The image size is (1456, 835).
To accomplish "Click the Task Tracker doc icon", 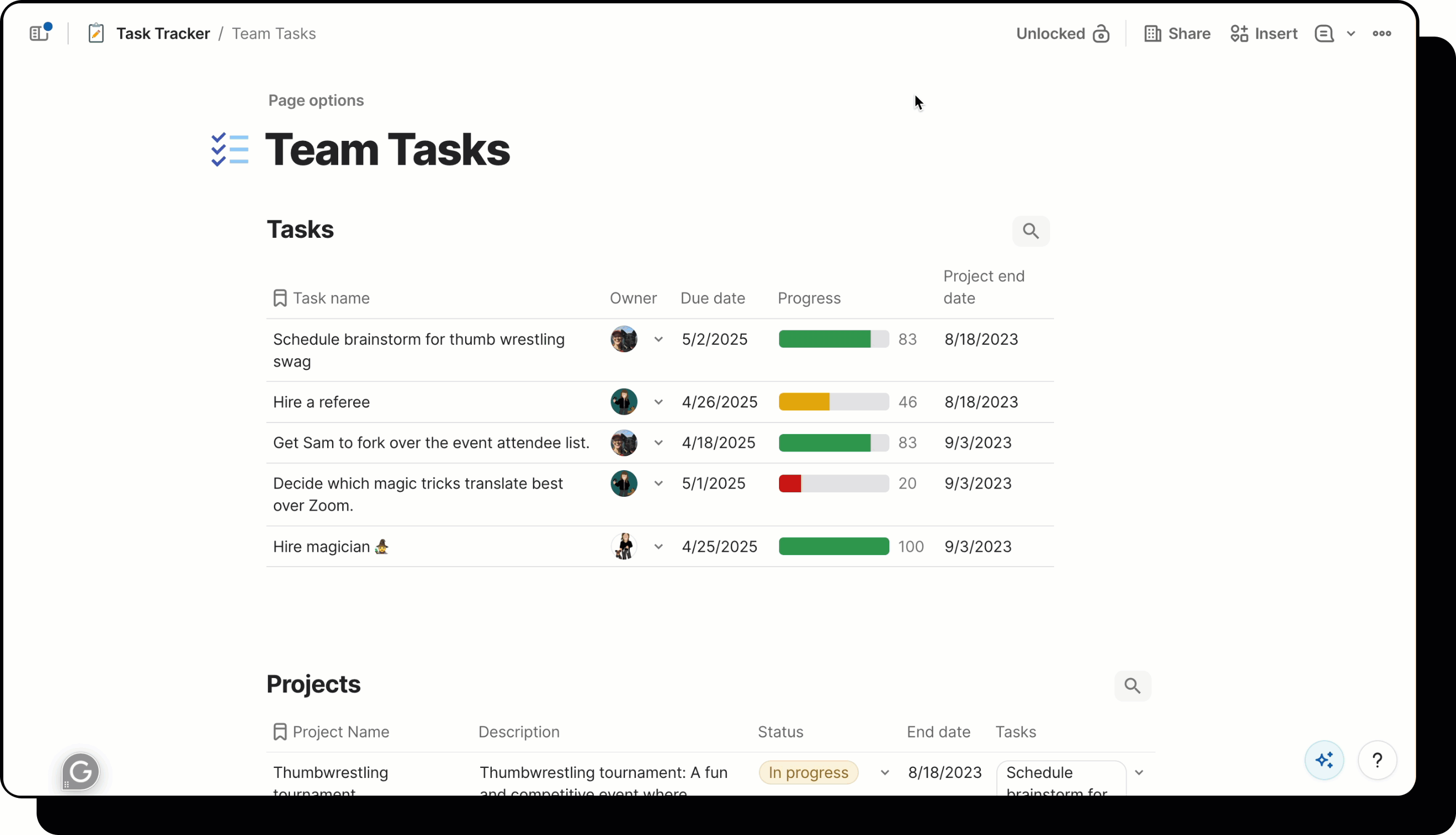I will click(x=96, y=33).
